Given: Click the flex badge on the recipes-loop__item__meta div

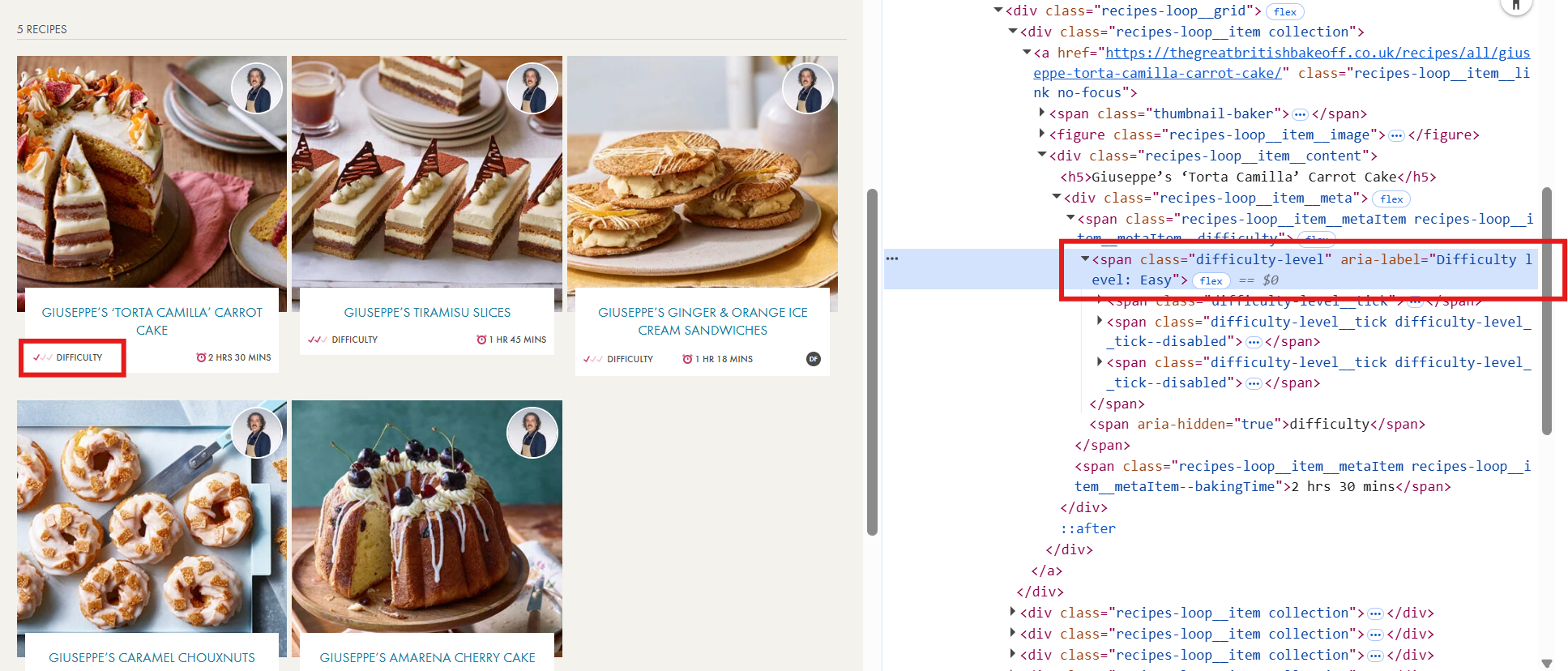Looking at the screenshot, I should click(1391, 199).
